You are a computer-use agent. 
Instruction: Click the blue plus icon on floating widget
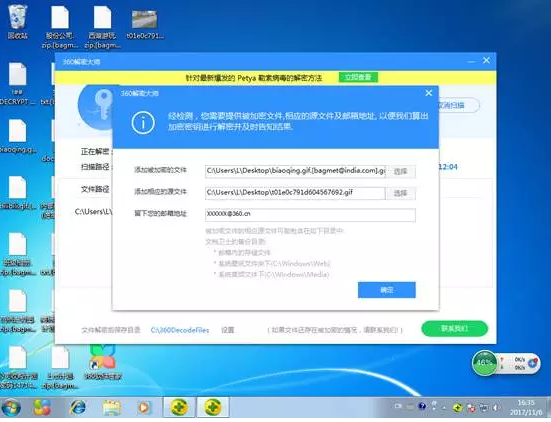(x=533, y=363)
